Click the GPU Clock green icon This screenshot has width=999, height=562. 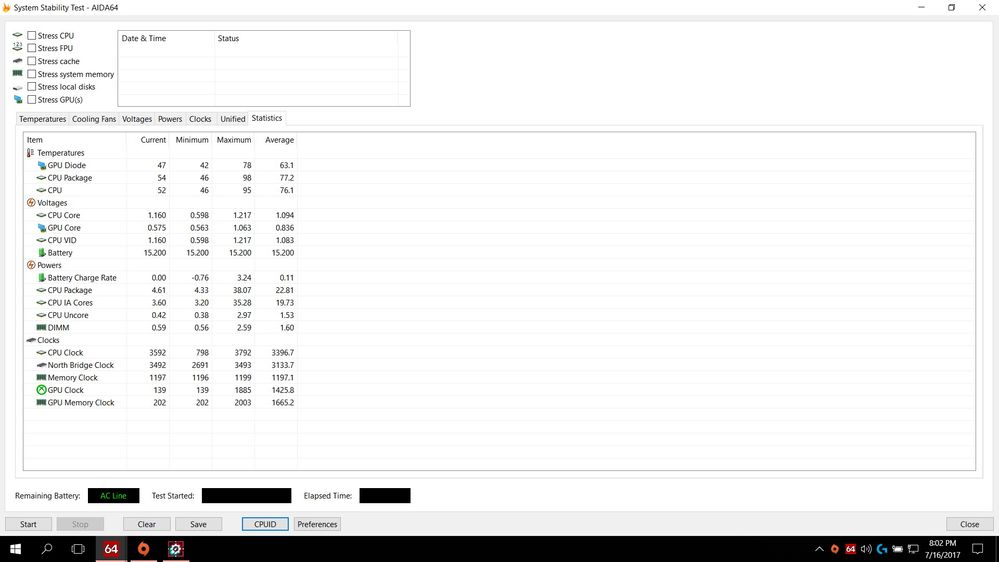click(41, 390)
